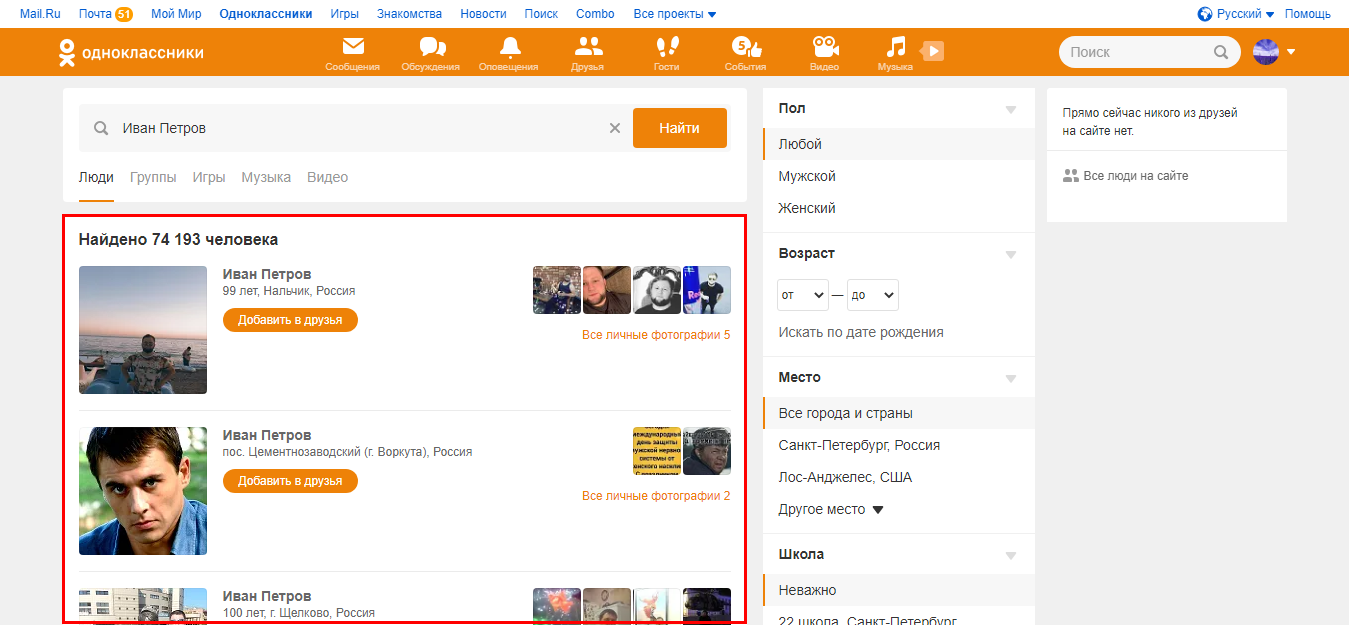Open the Помощь help link

click(x=1308, y=14)
